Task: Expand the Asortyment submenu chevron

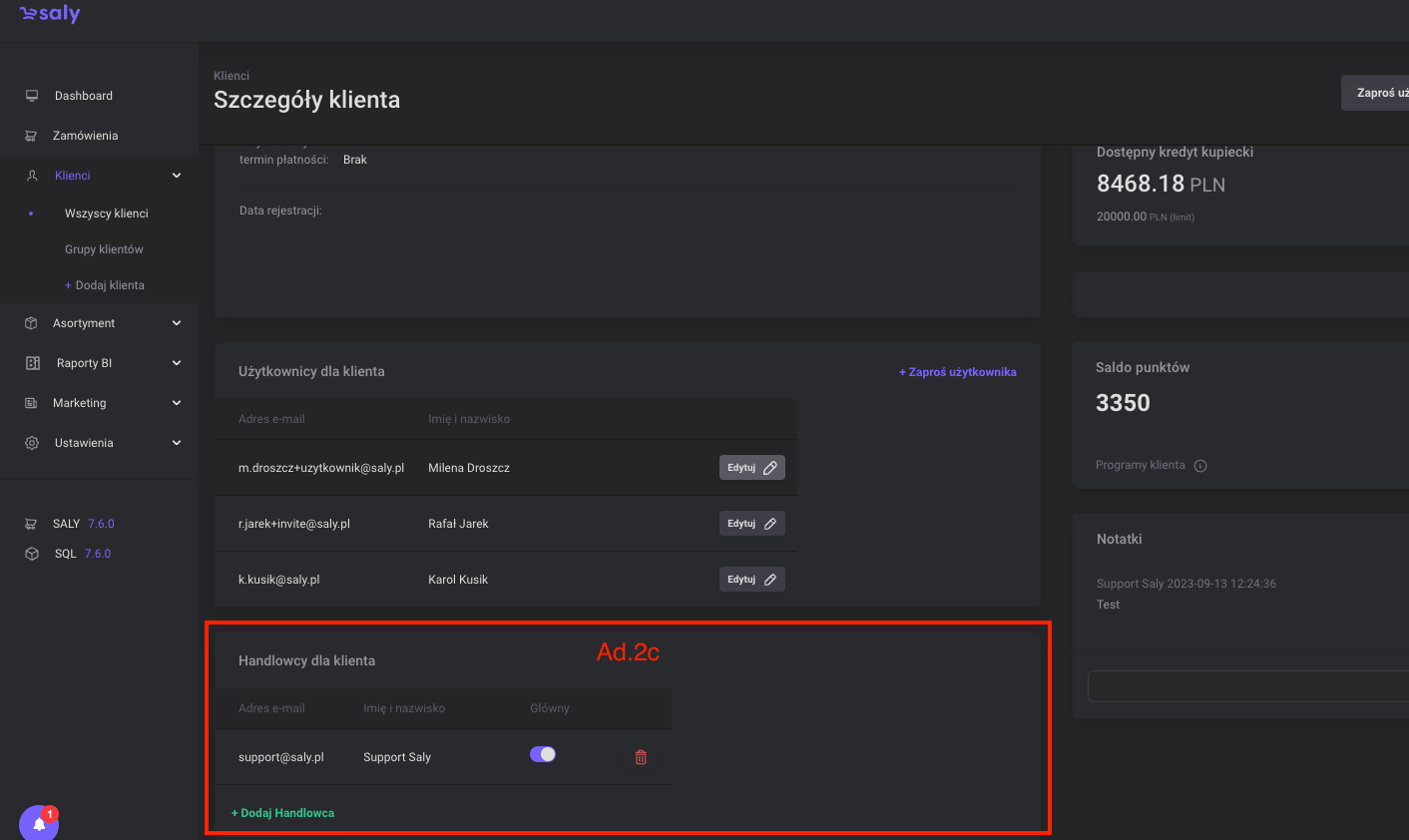Action: click(x=177, y=323)
